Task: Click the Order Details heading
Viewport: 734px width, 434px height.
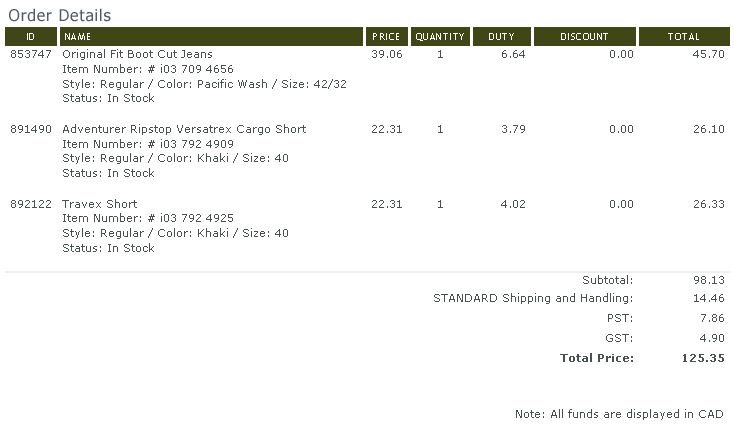Action: (x=59, y=15)
